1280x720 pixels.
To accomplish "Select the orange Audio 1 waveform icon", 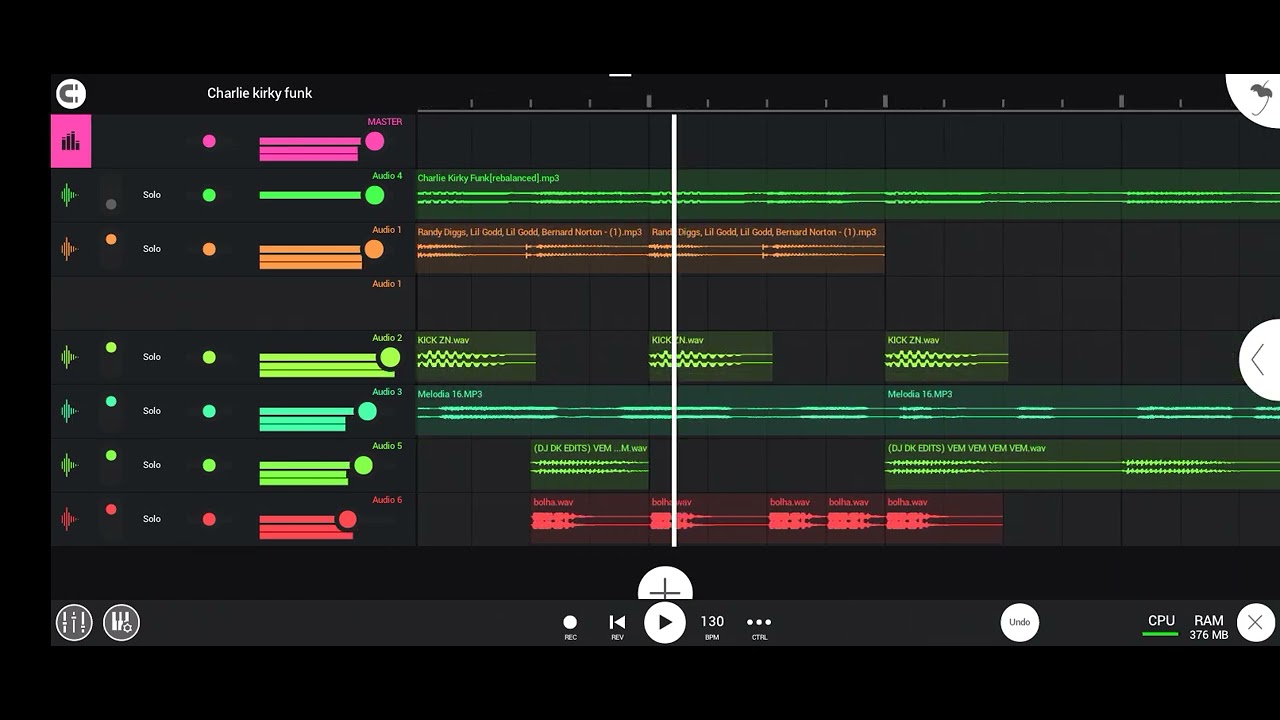I will 69,249.
